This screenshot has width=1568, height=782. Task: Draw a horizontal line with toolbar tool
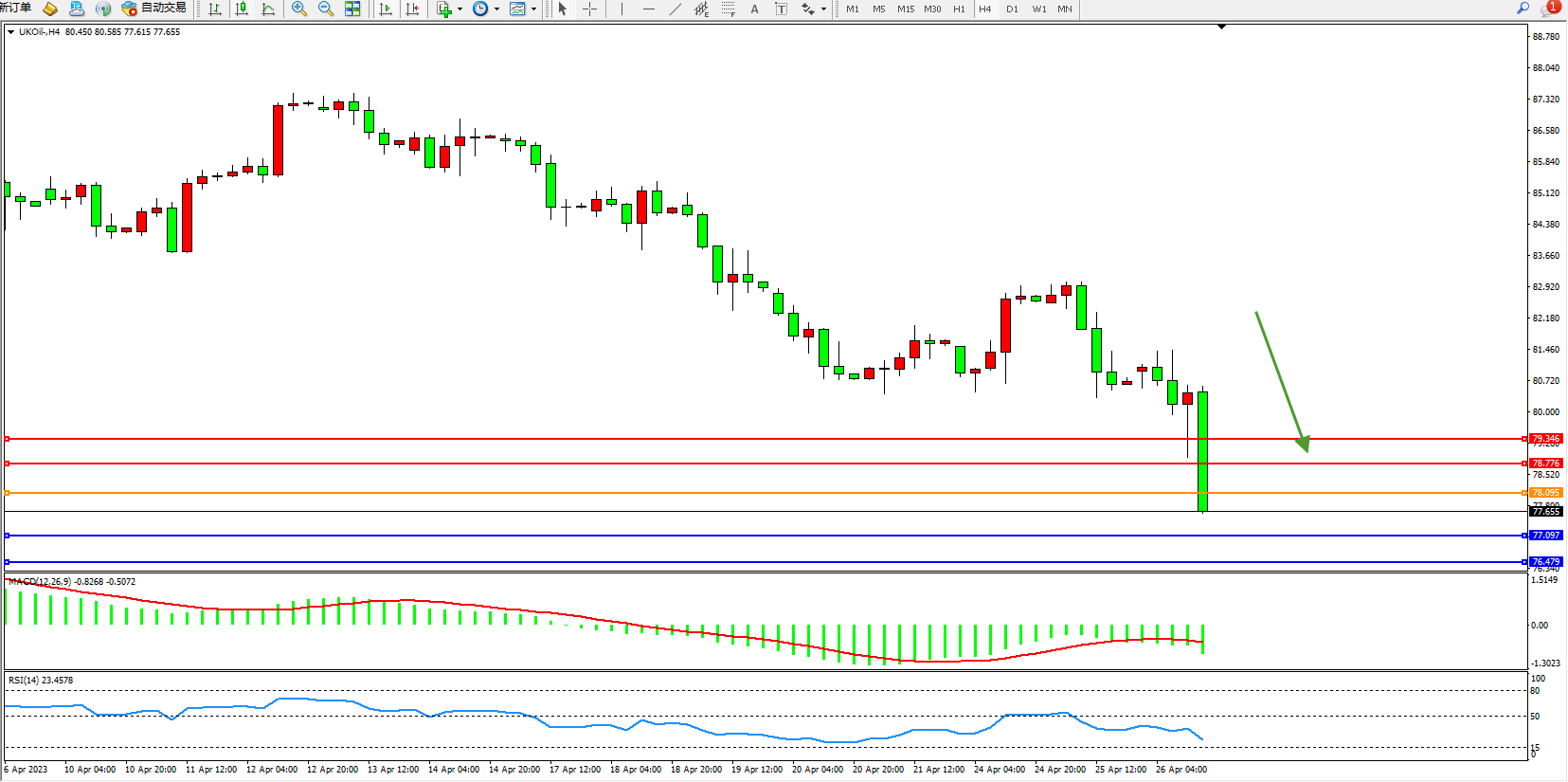point(648,9)
